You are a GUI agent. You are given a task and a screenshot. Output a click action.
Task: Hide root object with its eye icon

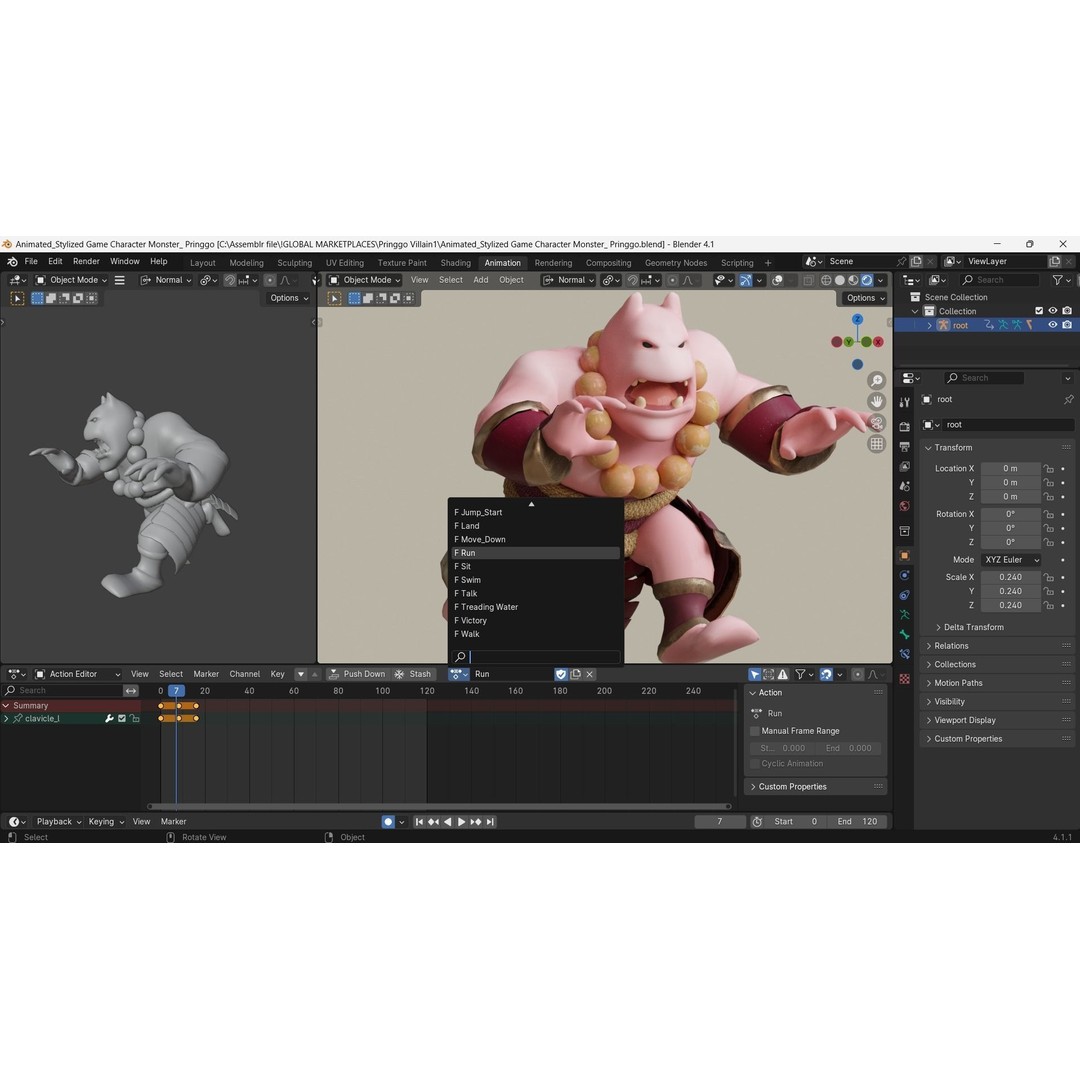[x=1052, y=325]
